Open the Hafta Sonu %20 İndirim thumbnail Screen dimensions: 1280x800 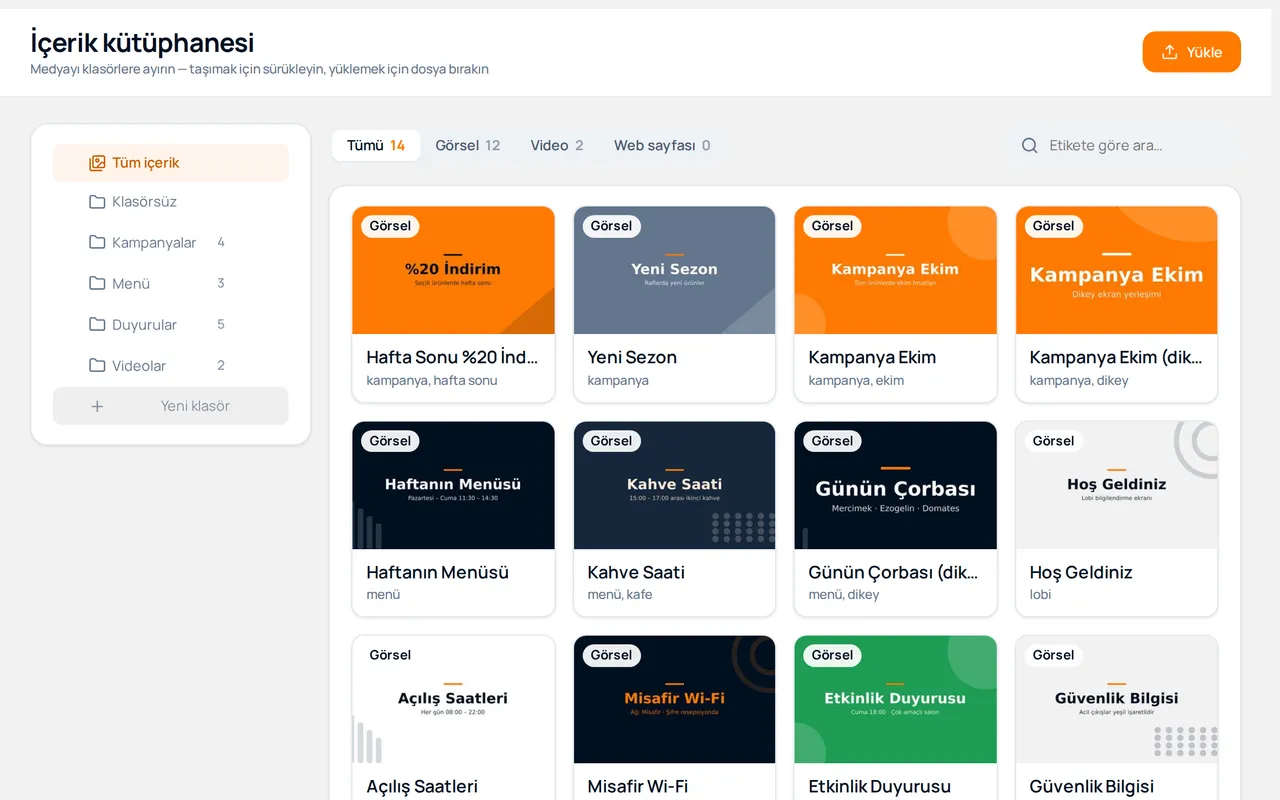coord(454,270)
